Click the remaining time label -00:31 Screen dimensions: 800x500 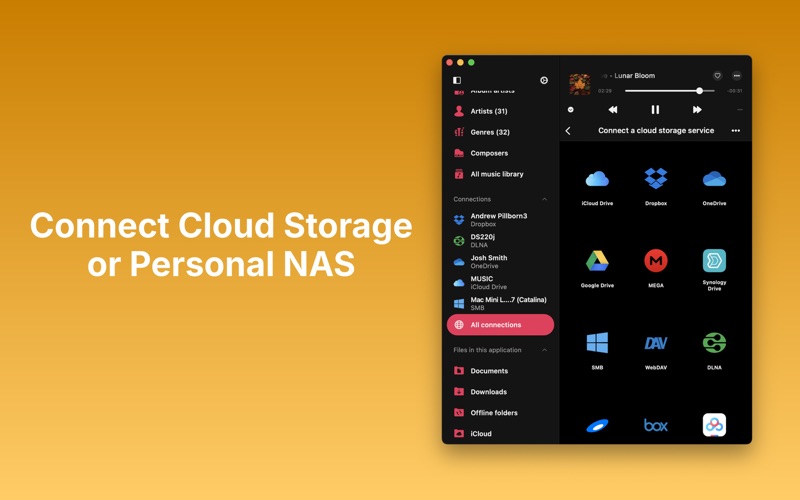point(735,91)
